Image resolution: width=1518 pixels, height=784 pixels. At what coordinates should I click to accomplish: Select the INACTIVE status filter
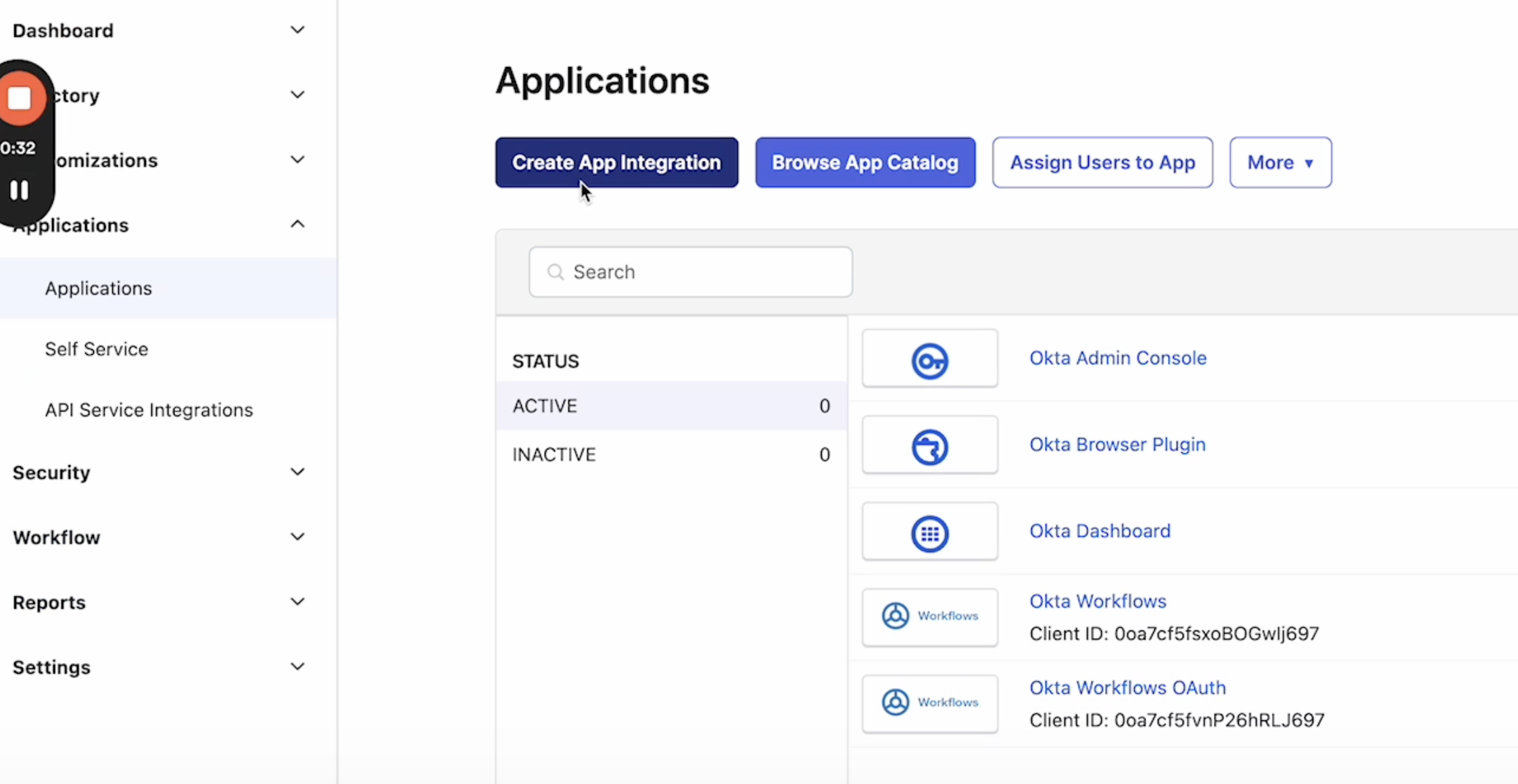671,455
